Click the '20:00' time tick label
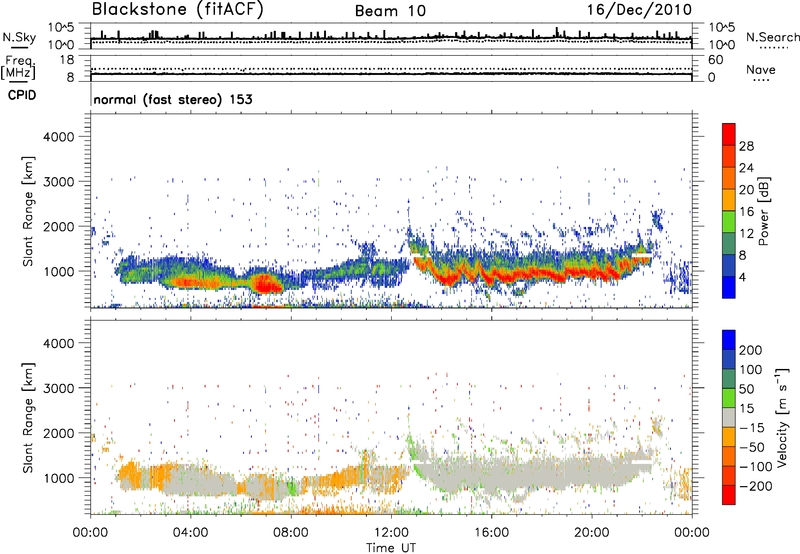The image size is (800, 554). click(591, 533)
